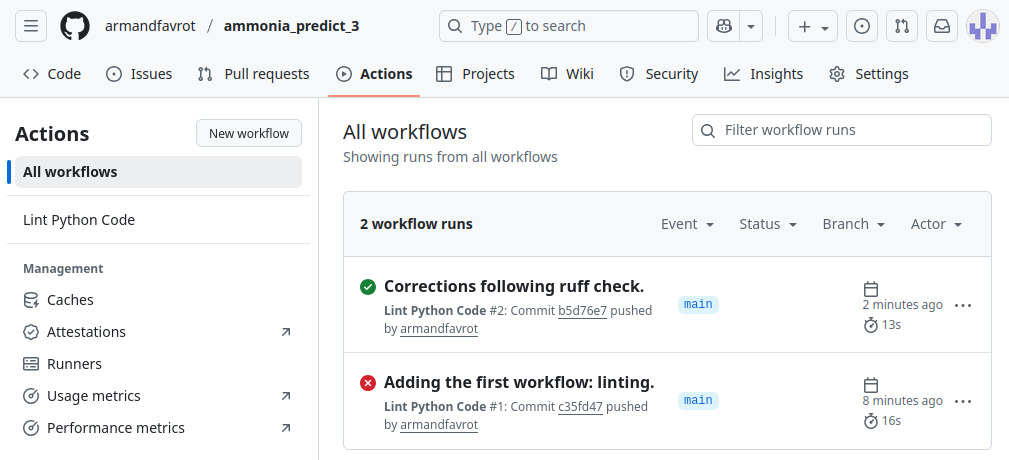Screen dimensions: 1009x460
Task: Expand the Branch filter dropdown
Action: tap(854, 224)
